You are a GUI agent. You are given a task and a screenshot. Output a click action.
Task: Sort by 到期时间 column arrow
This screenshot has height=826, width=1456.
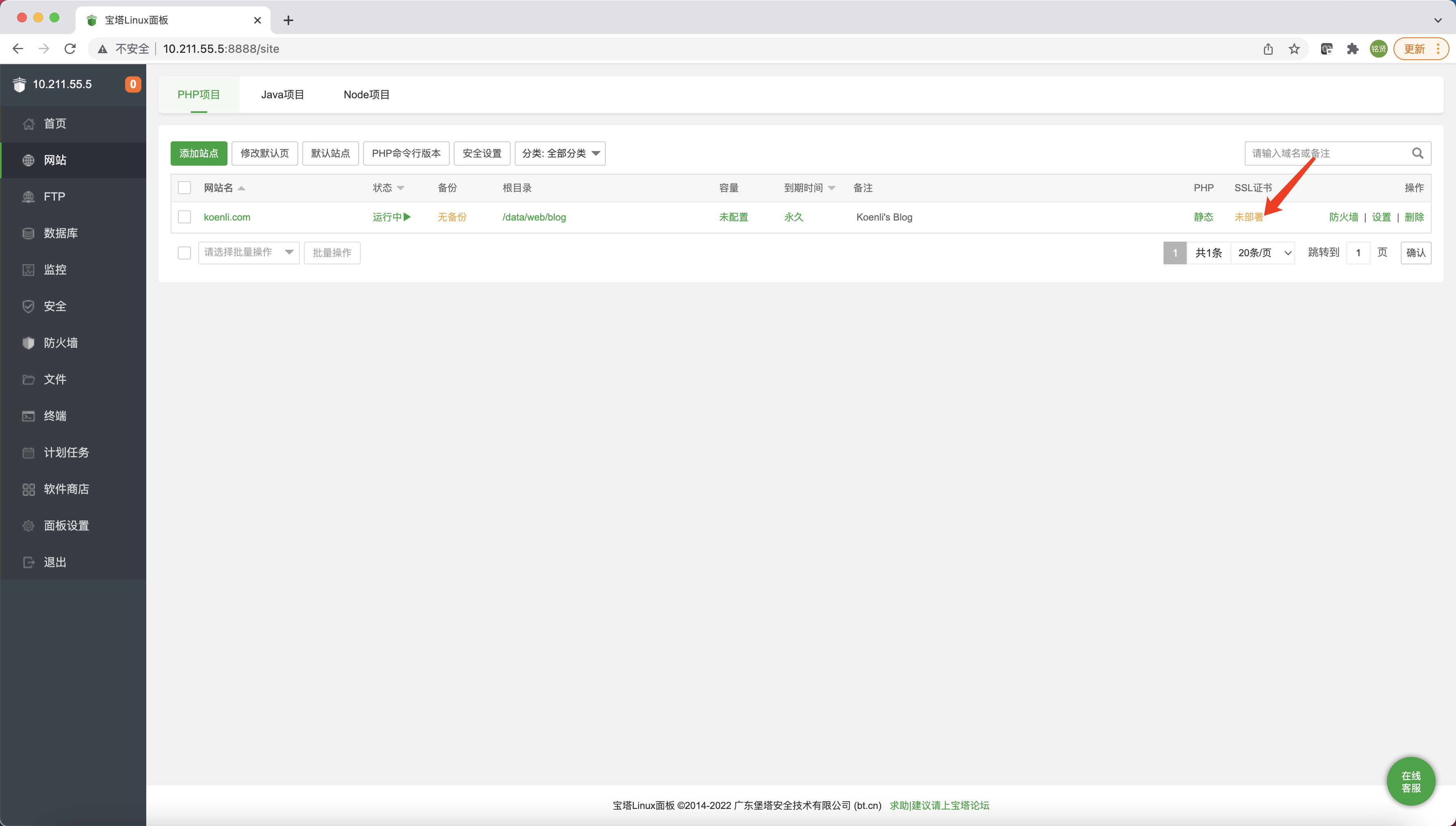tap(832, 188)
